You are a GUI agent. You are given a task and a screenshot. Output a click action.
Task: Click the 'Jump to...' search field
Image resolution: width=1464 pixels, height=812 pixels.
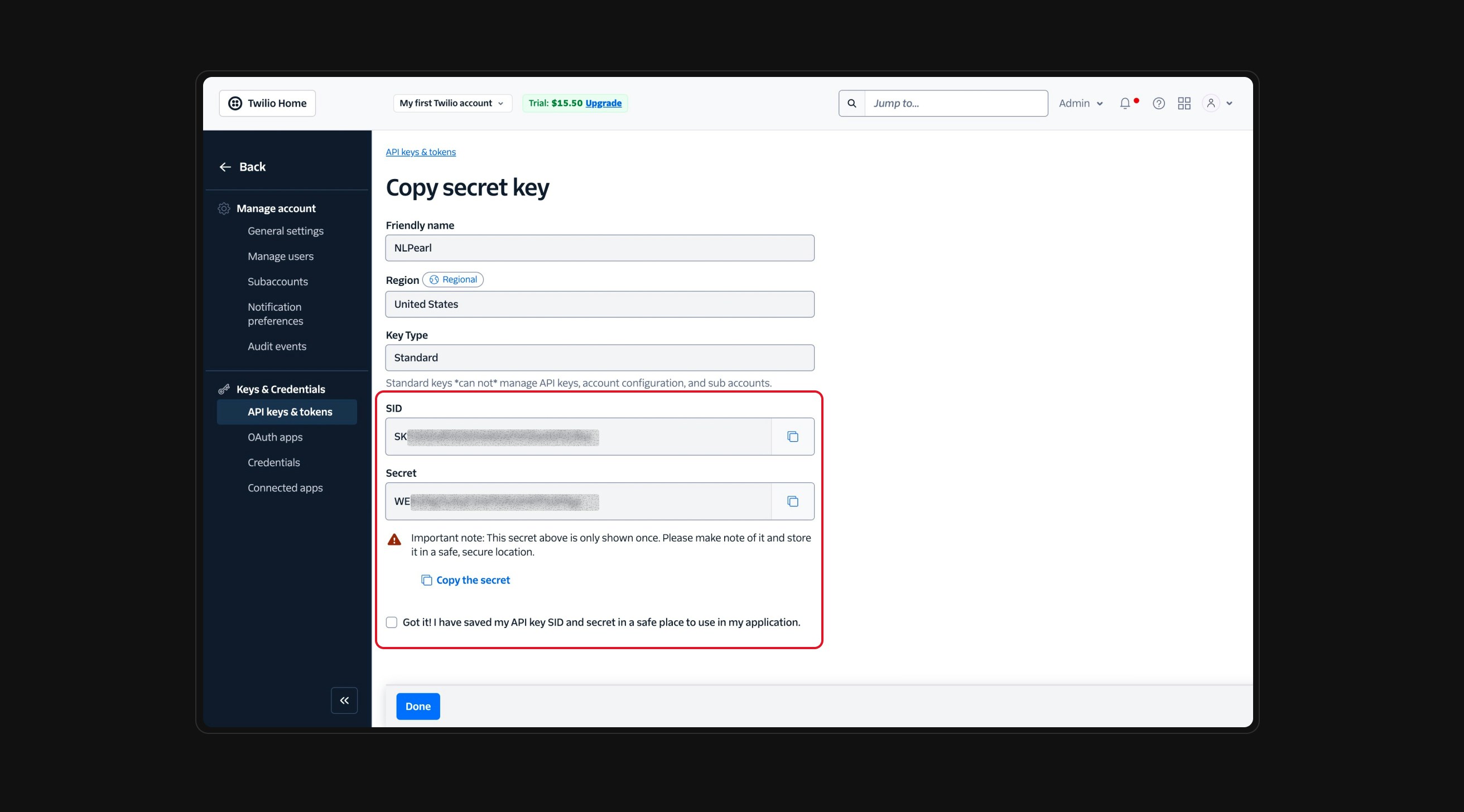(955, 103)
